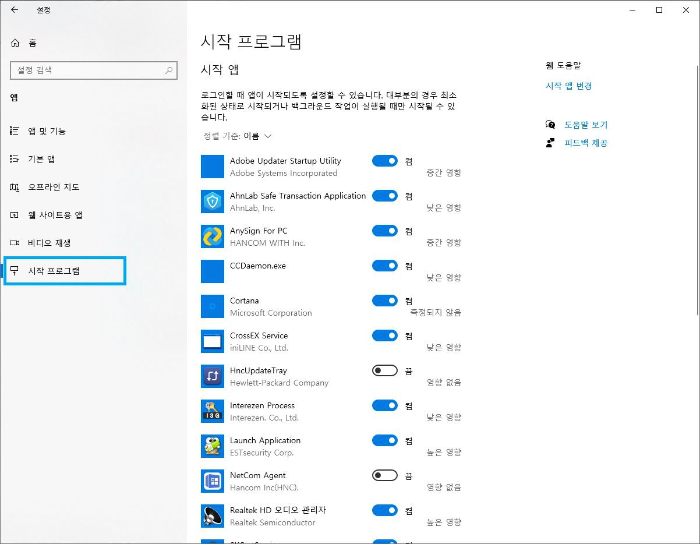The height and width of the screenshot is (544, 700).
Task: Click the search magnifier icon
Action: pos(169,70)
